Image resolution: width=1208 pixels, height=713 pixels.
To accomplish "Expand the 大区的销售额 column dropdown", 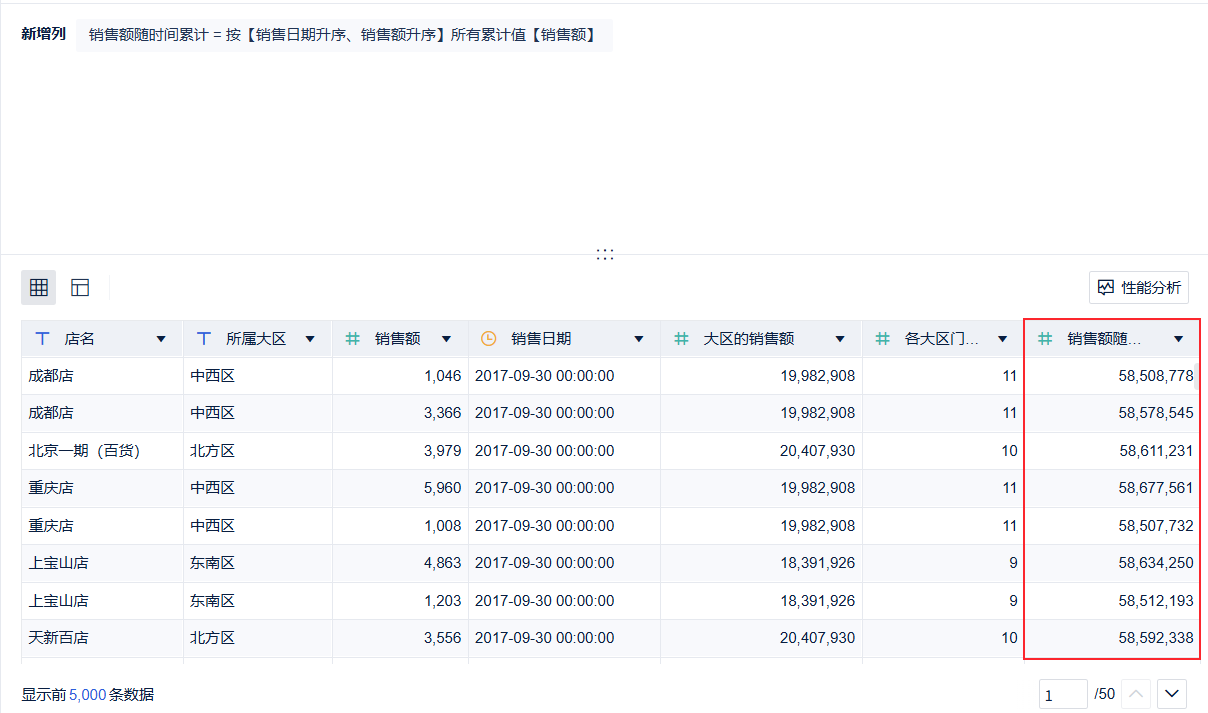I will (x=840, y=339).
